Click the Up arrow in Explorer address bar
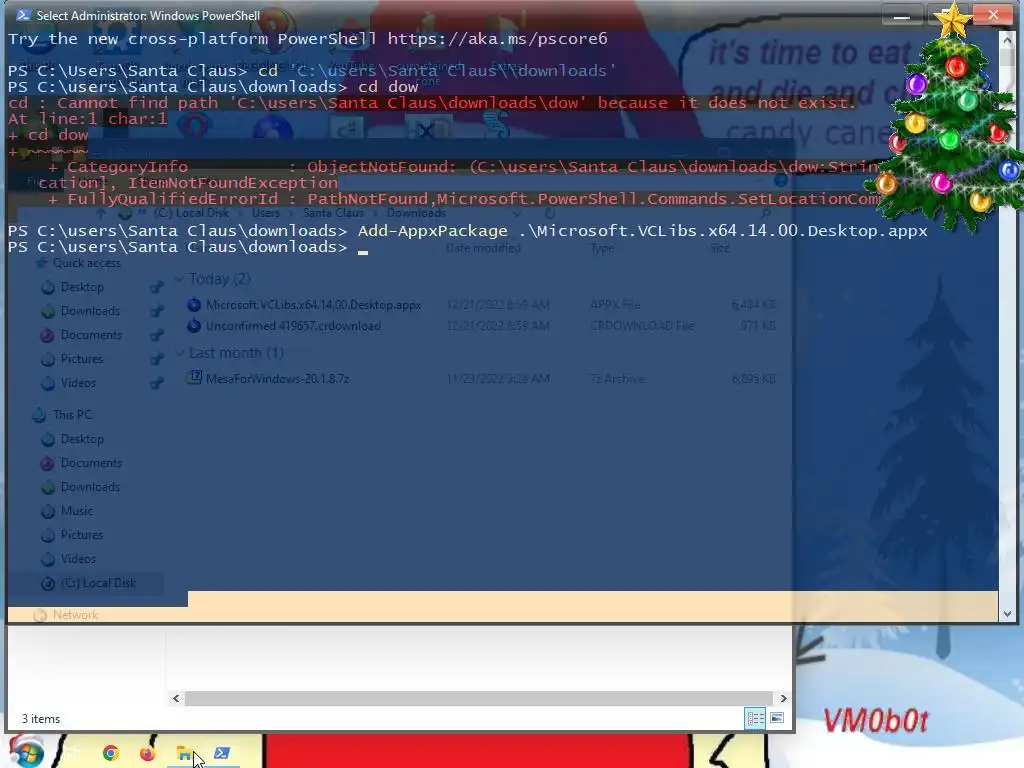1024x768 pixels. tap(101, 213)
